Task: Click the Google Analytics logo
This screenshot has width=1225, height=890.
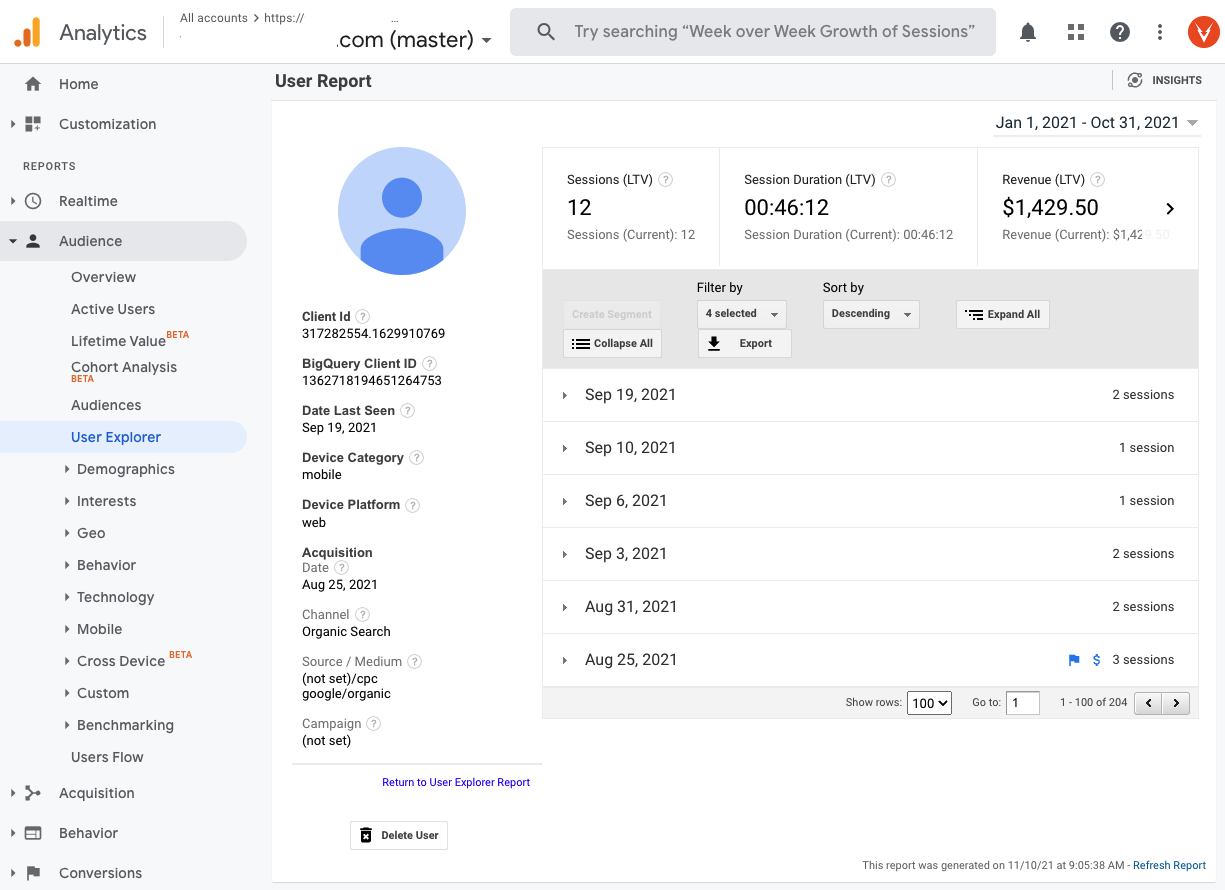Action: pos(27,31)
